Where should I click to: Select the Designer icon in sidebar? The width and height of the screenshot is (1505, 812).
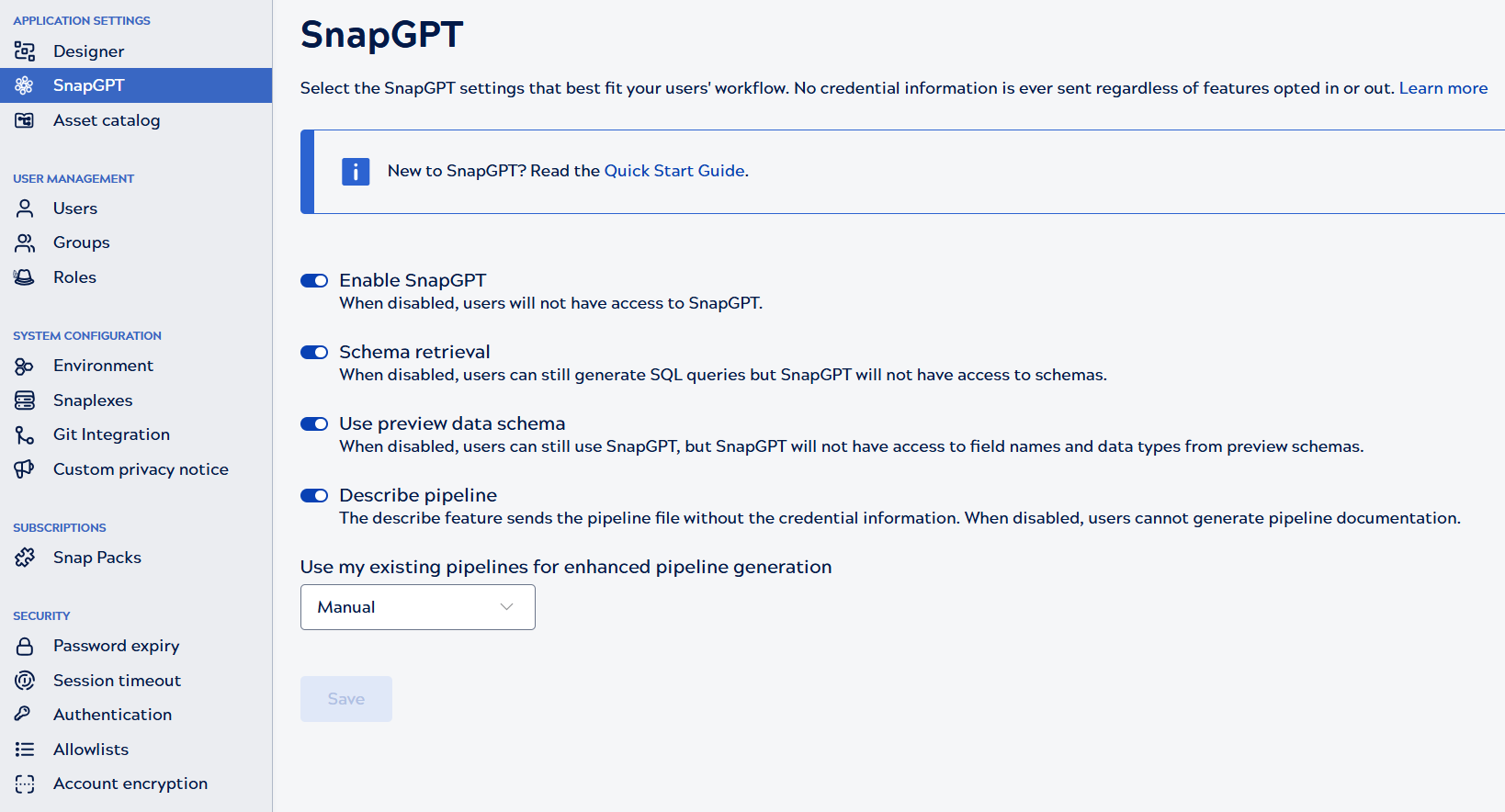pos(24,51)
